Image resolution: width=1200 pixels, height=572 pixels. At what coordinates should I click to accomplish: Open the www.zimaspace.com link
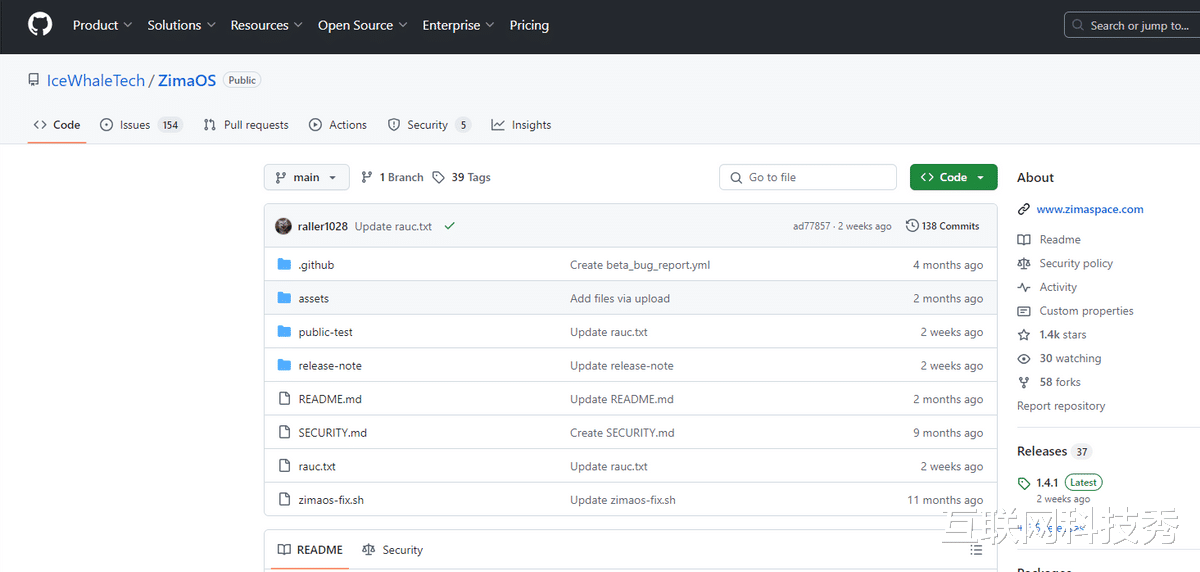tap(1090, 210)
